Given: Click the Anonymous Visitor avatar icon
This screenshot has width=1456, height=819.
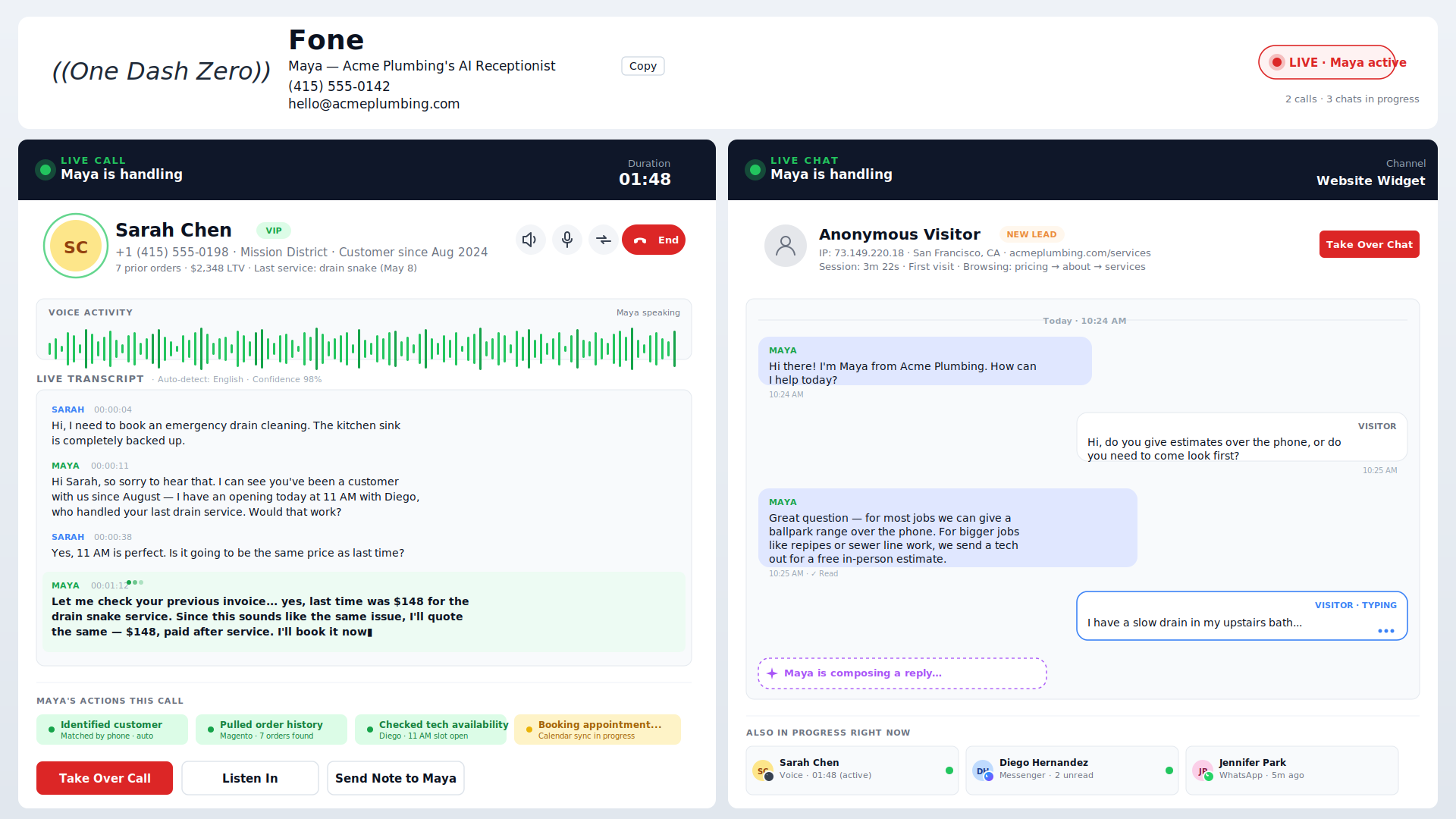Looking at the screenshot, I should click(x=786, y=246).
